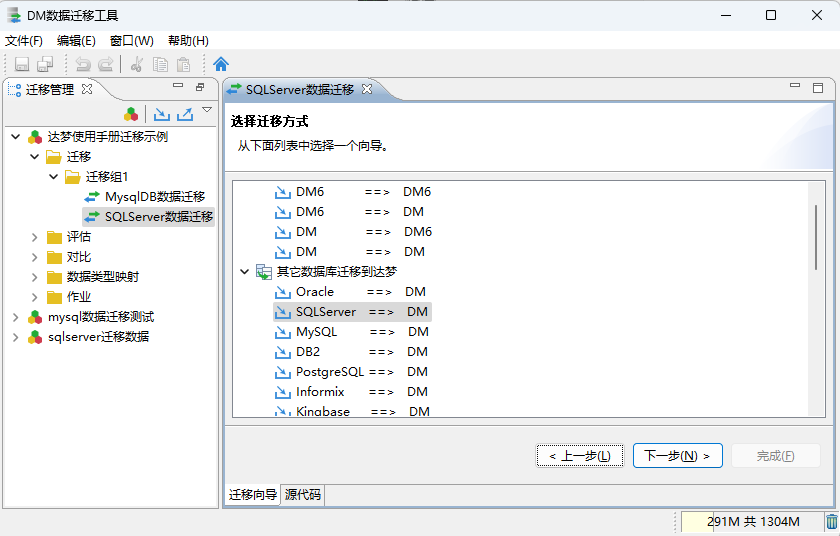Choose MySQL ==> DM migration wizard
Image resolution: width=840 pixels, height=536 pixels.
352,332
